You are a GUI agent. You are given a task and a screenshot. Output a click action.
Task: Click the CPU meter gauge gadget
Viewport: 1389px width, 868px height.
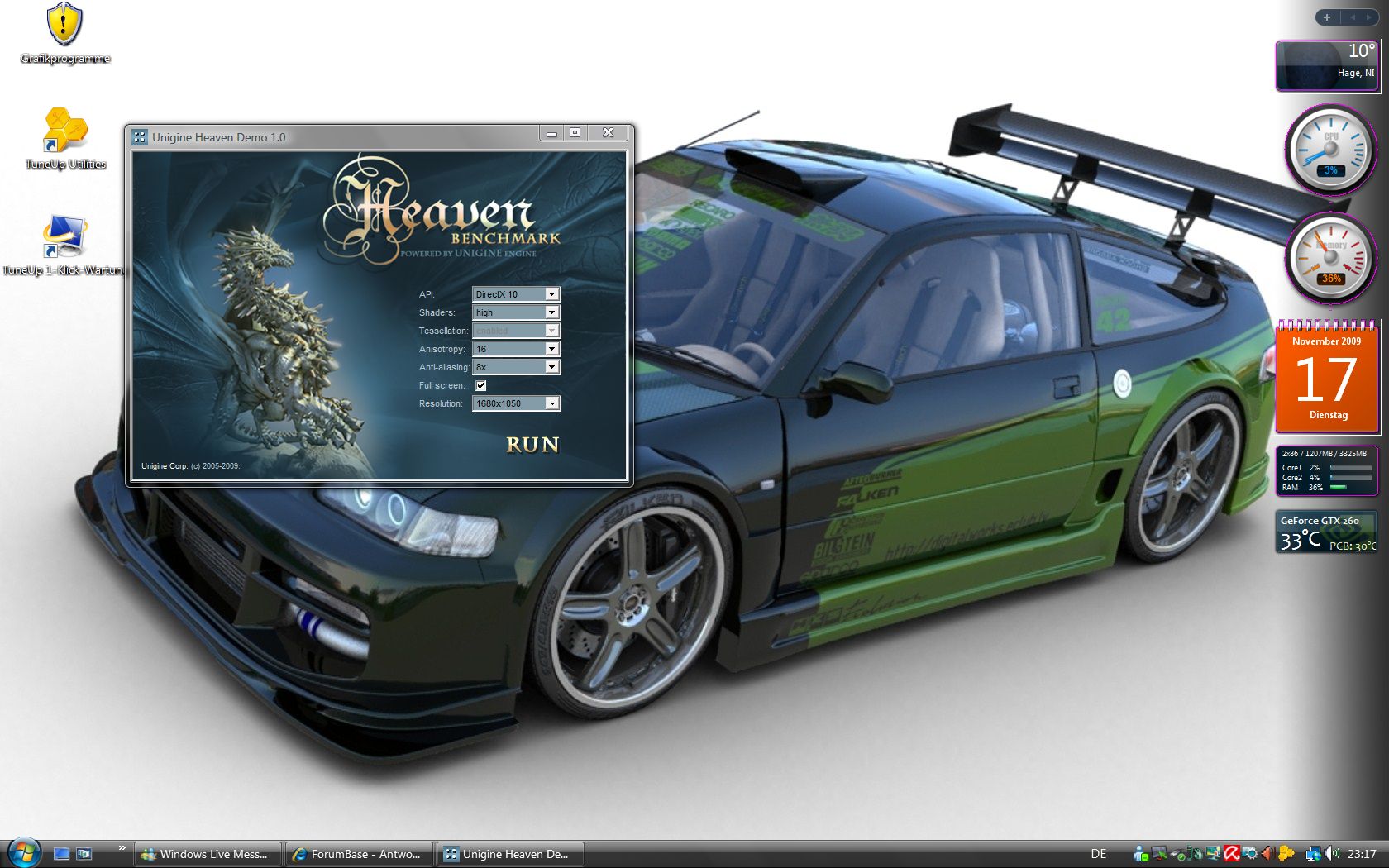[1330, 150]
